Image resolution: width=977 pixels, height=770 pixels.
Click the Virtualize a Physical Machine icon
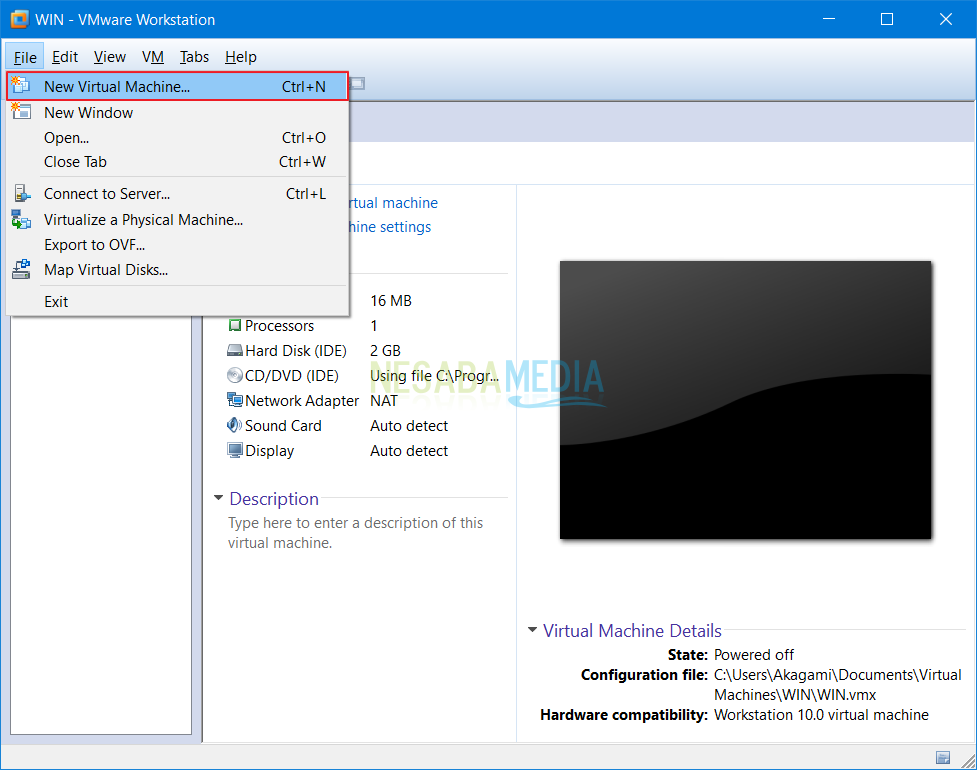pyautogui.click(x=22, y=219)
